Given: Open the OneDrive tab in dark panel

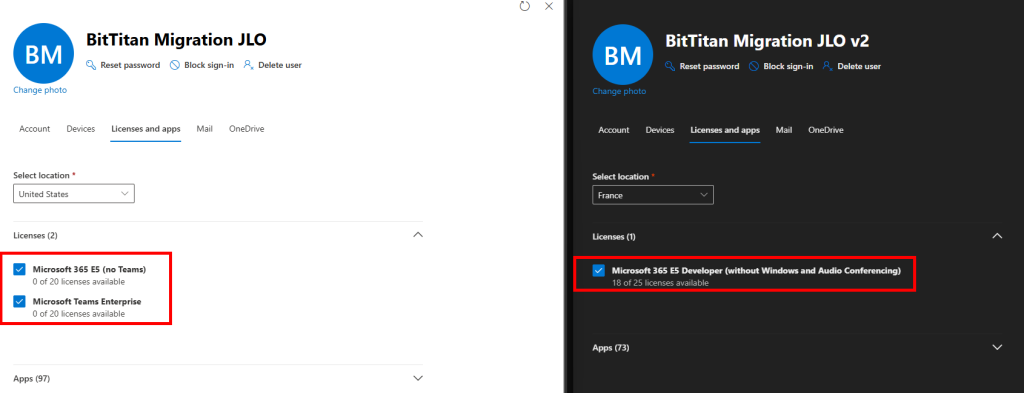Looking at the screenshot, I should pos(825,131).
